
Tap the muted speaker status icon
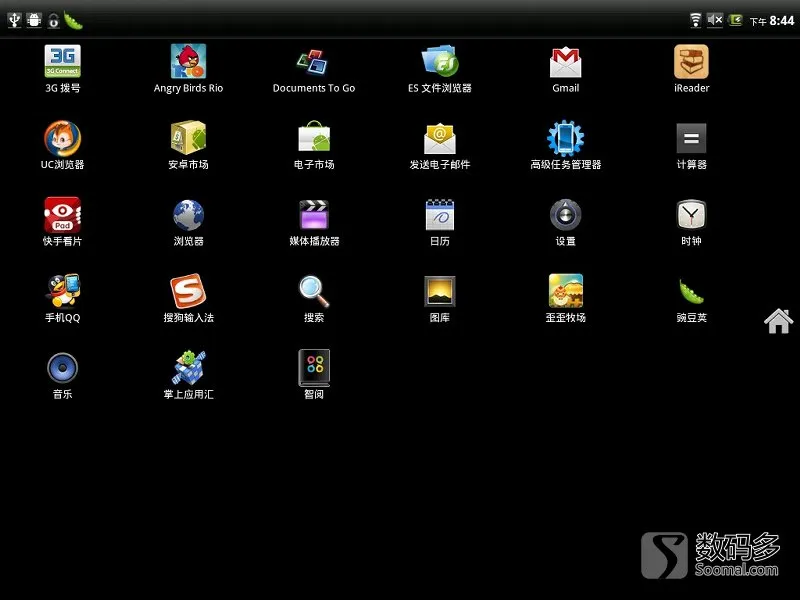(715, 20)
